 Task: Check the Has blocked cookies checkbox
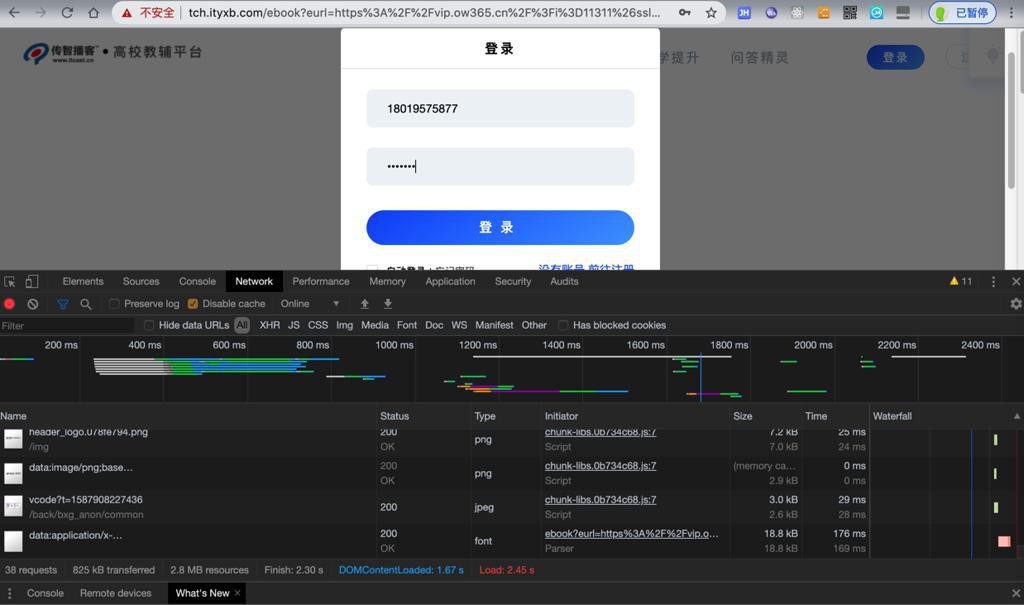tap(563, 325)
